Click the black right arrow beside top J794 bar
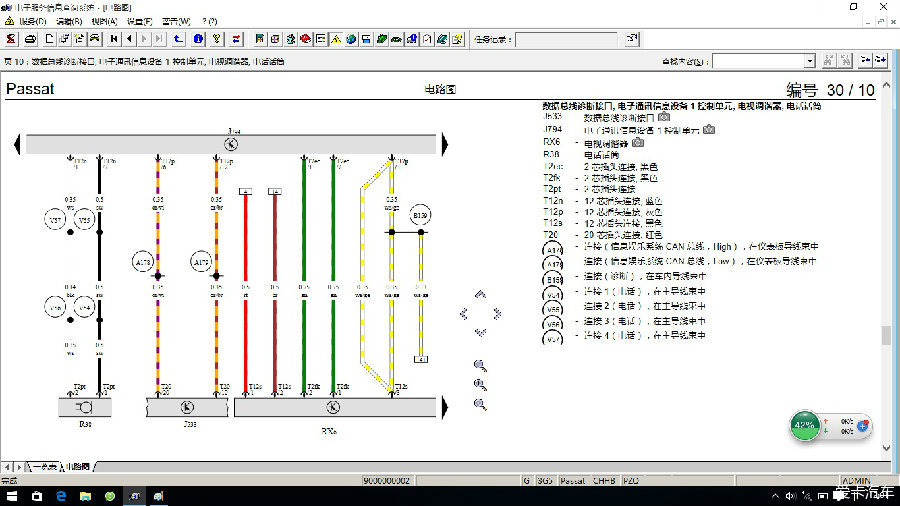Viewport: 900px width, 506px height. [445, 144]
